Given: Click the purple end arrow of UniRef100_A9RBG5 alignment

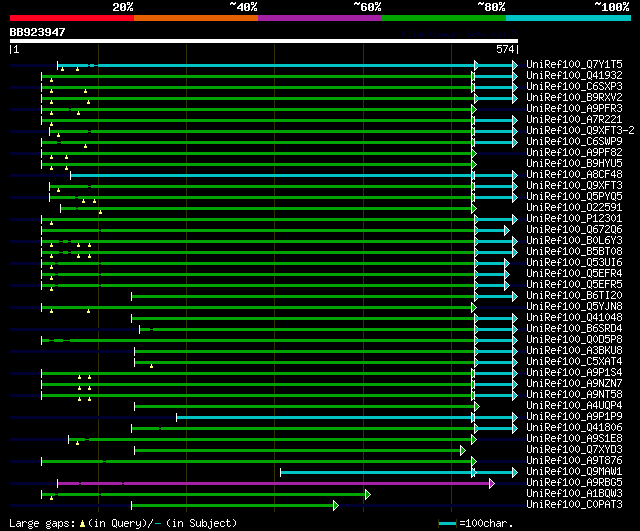Looking at the screenshot, I should [492, 484].
